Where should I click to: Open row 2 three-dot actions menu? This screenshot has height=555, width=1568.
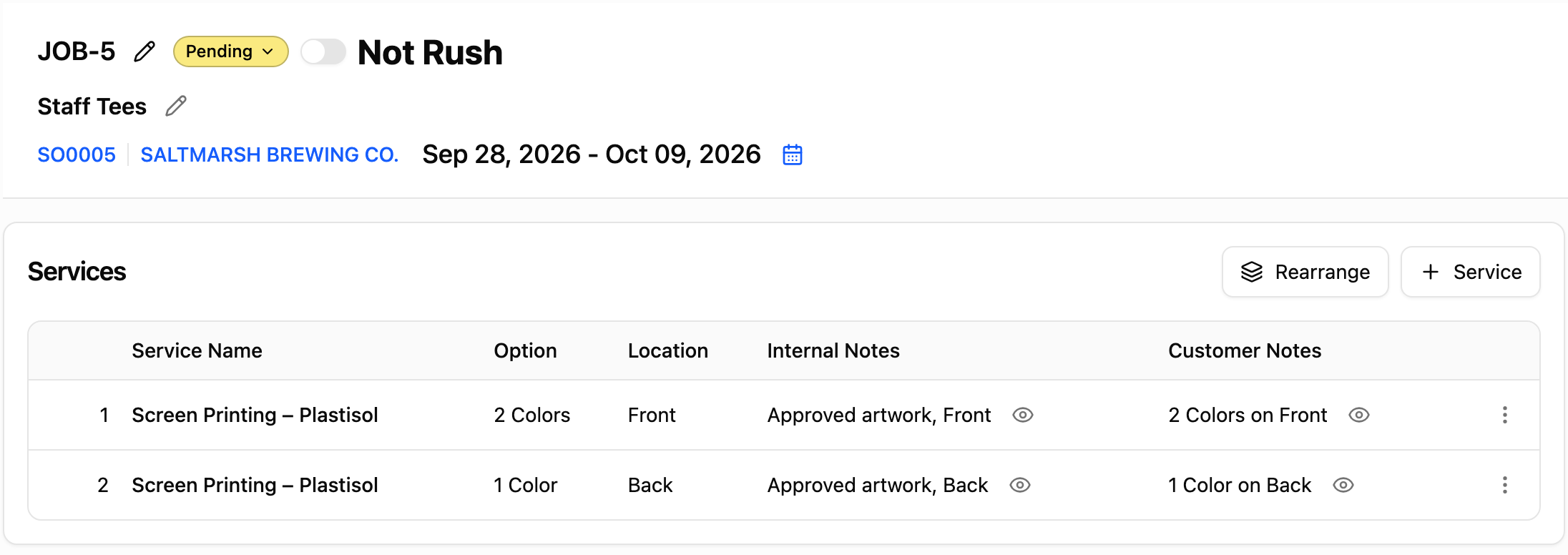point(1505,485)
